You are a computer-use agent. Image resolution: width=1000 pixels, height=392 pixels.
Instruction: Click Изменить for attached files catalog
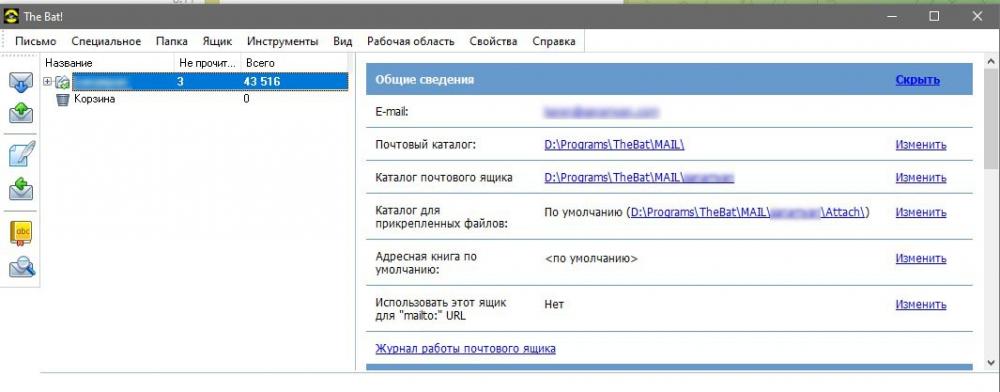pyautogui.click(x=921, y=212)
